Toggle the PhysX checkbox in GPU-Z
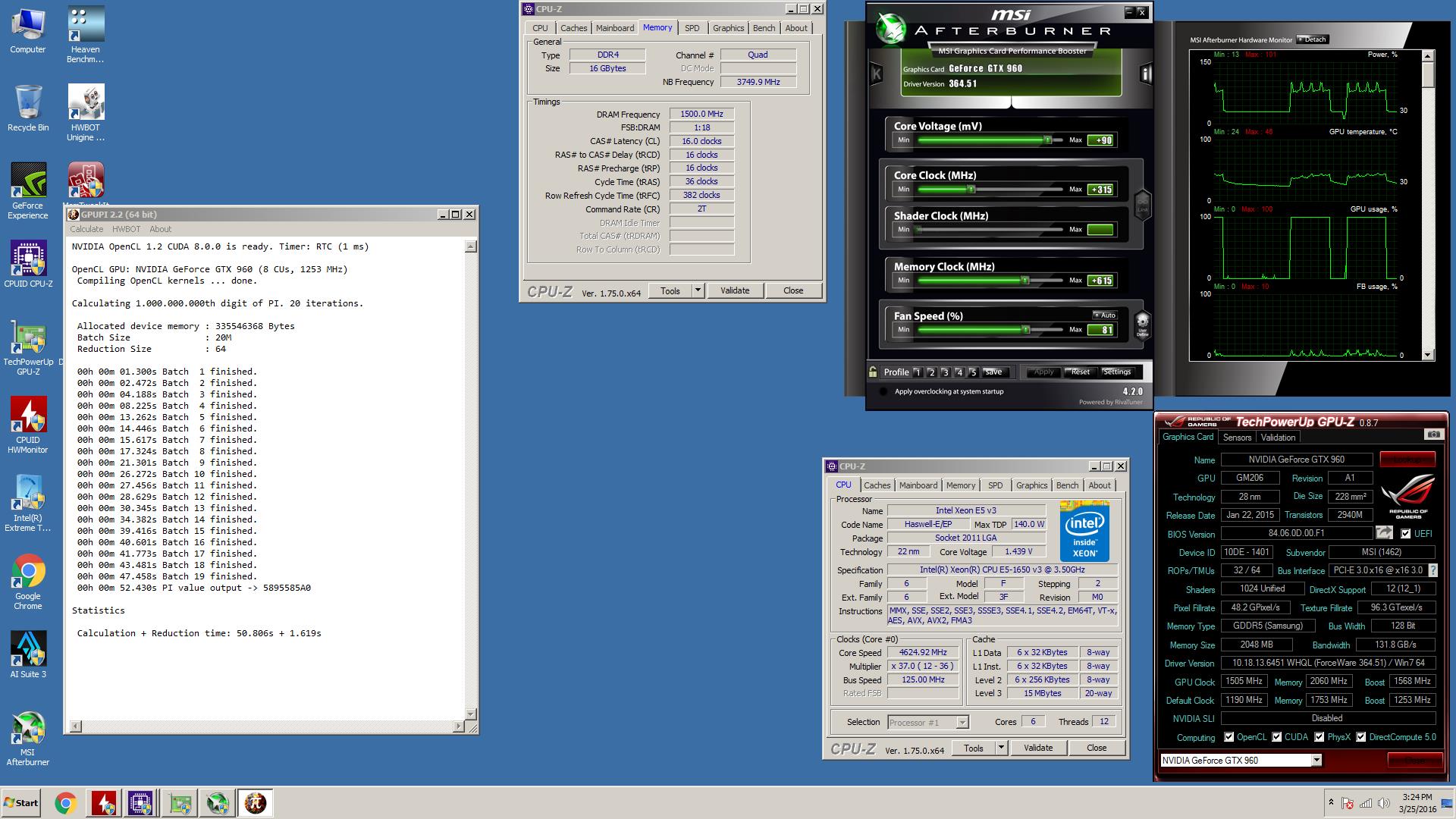 [1319, 737]
